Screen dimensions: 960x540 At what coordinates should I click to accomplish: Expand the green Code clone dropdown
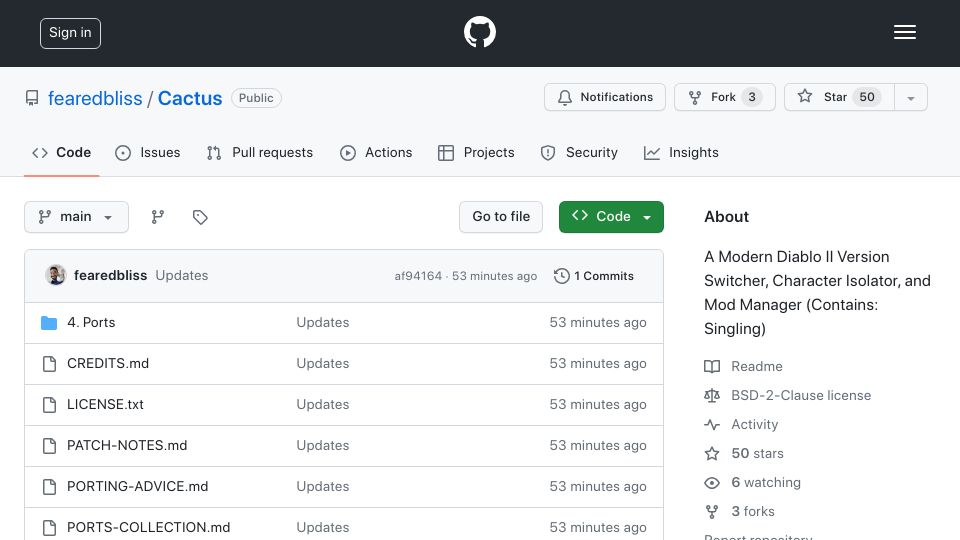(611, 217)
